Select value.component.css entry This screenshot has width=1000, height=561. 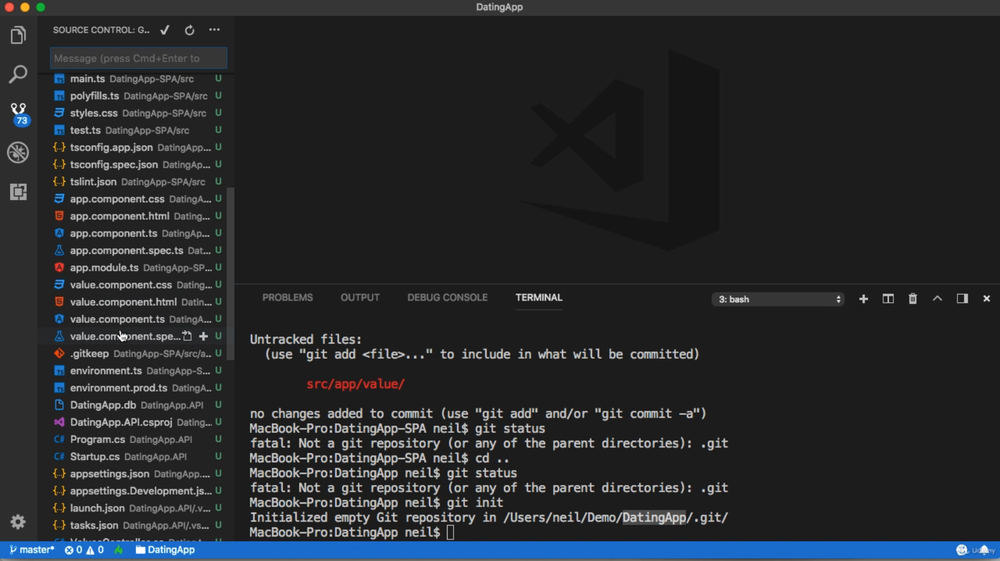136,285
